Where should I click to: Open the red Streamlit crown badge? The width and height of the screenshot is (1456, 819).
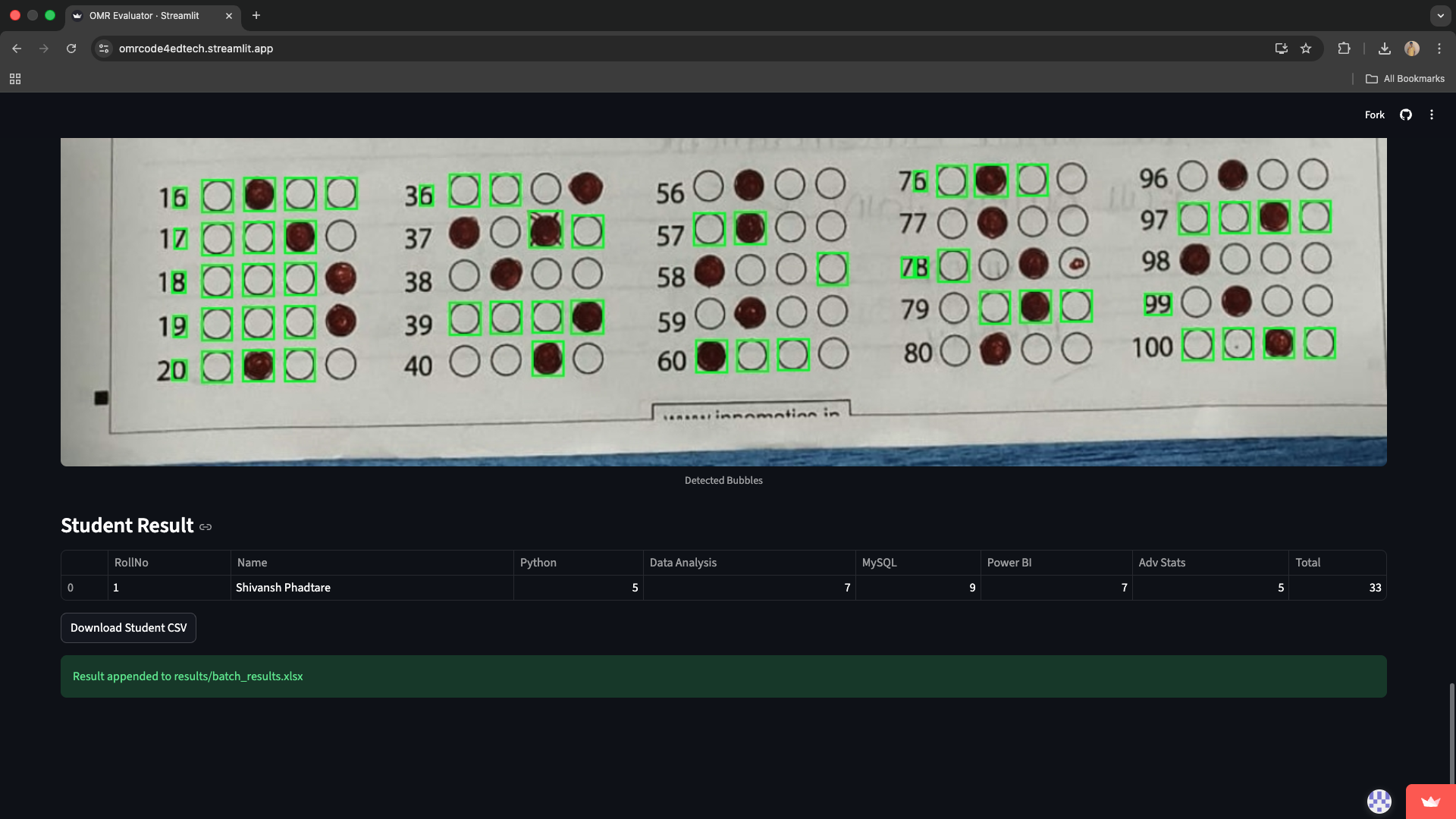[1430, 802]
